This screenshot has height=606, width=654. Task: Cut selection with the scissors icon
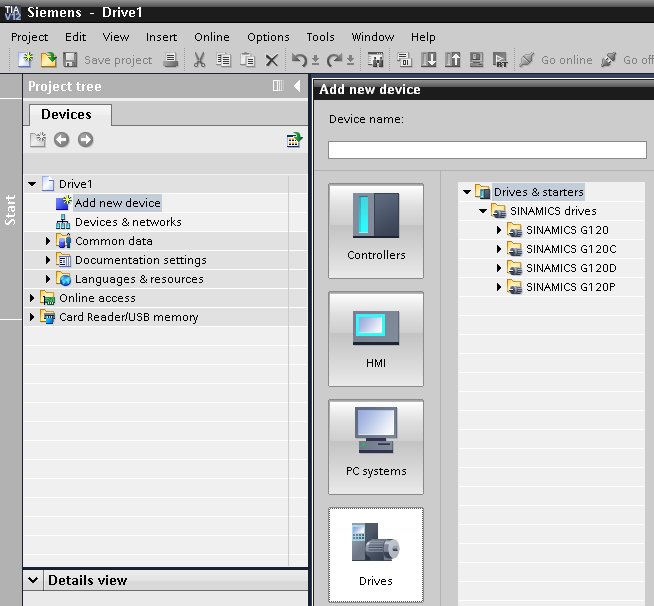[x=199, y=60]
